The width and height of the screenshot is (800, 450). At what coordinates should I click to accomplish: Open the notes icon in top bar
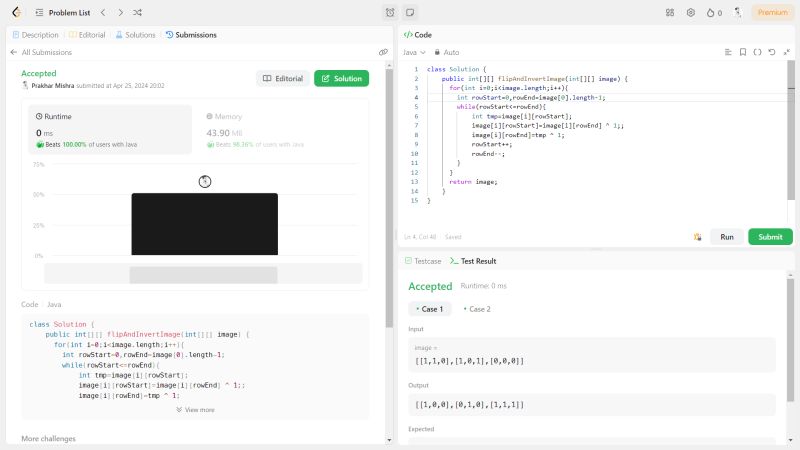click(410, 12)
